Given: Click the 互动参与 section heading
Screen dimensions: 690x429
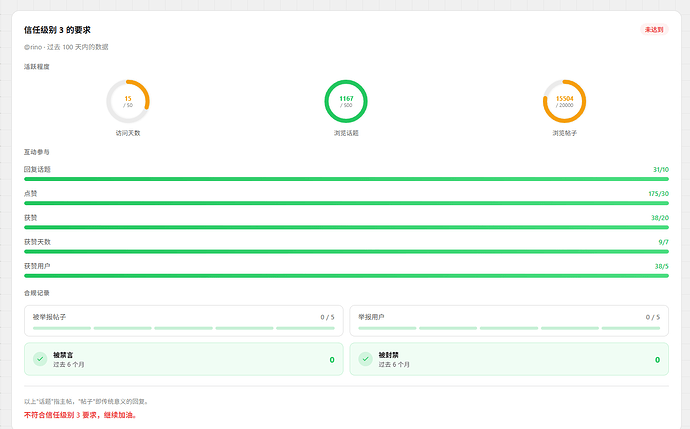Looking at the screenshot, I should pos(37,152).
